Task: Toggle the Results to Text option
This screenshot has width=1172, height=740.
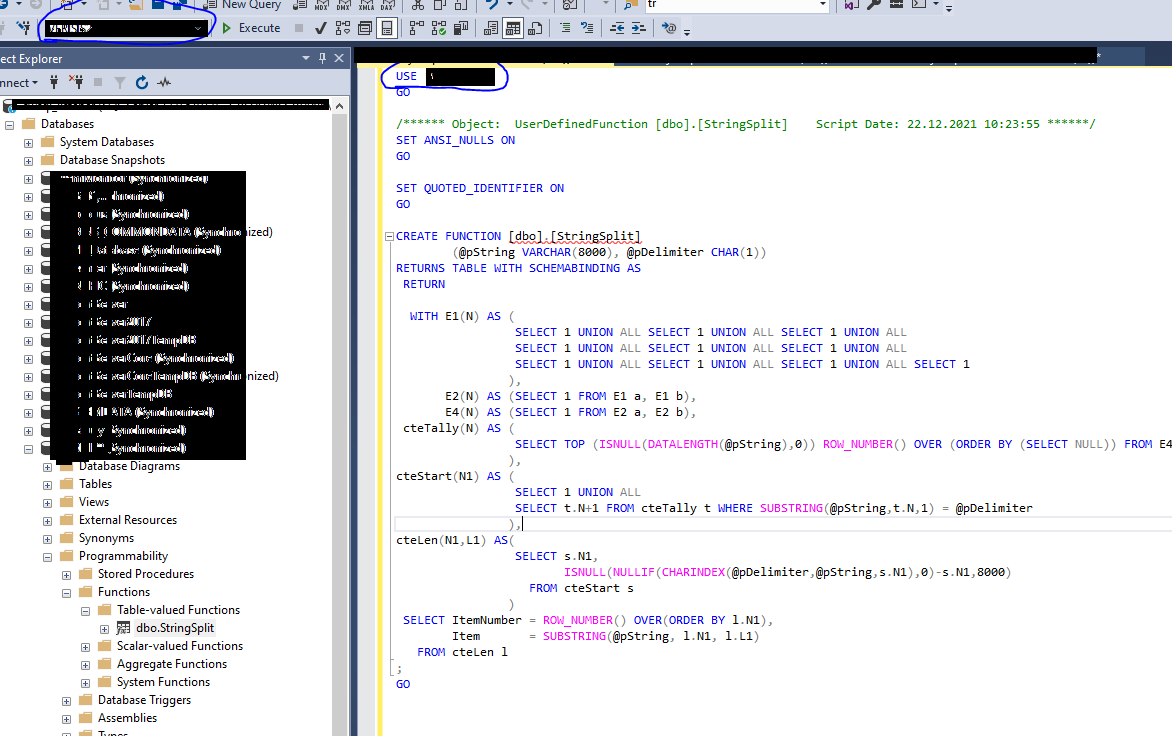Action: click(x=490, y=29)
